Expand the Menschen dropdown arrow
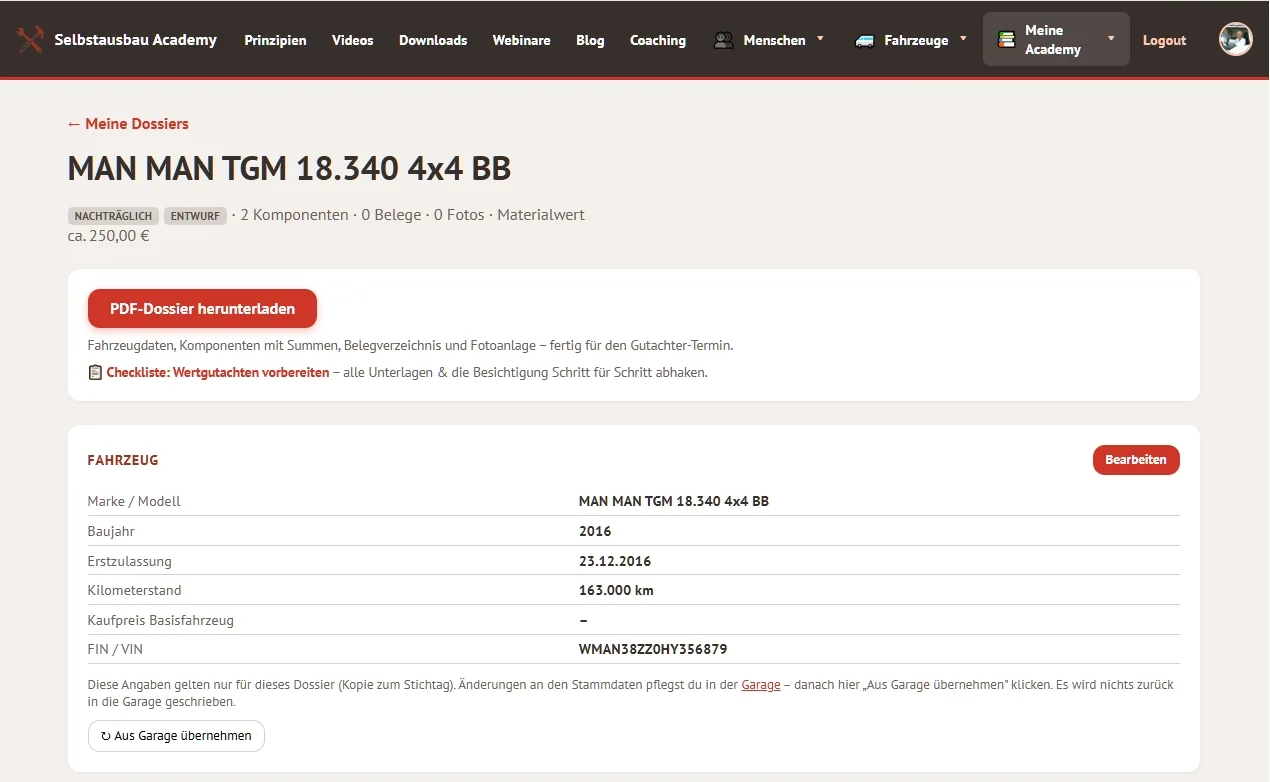The image size is (1270, 782). tap(820, 39)
